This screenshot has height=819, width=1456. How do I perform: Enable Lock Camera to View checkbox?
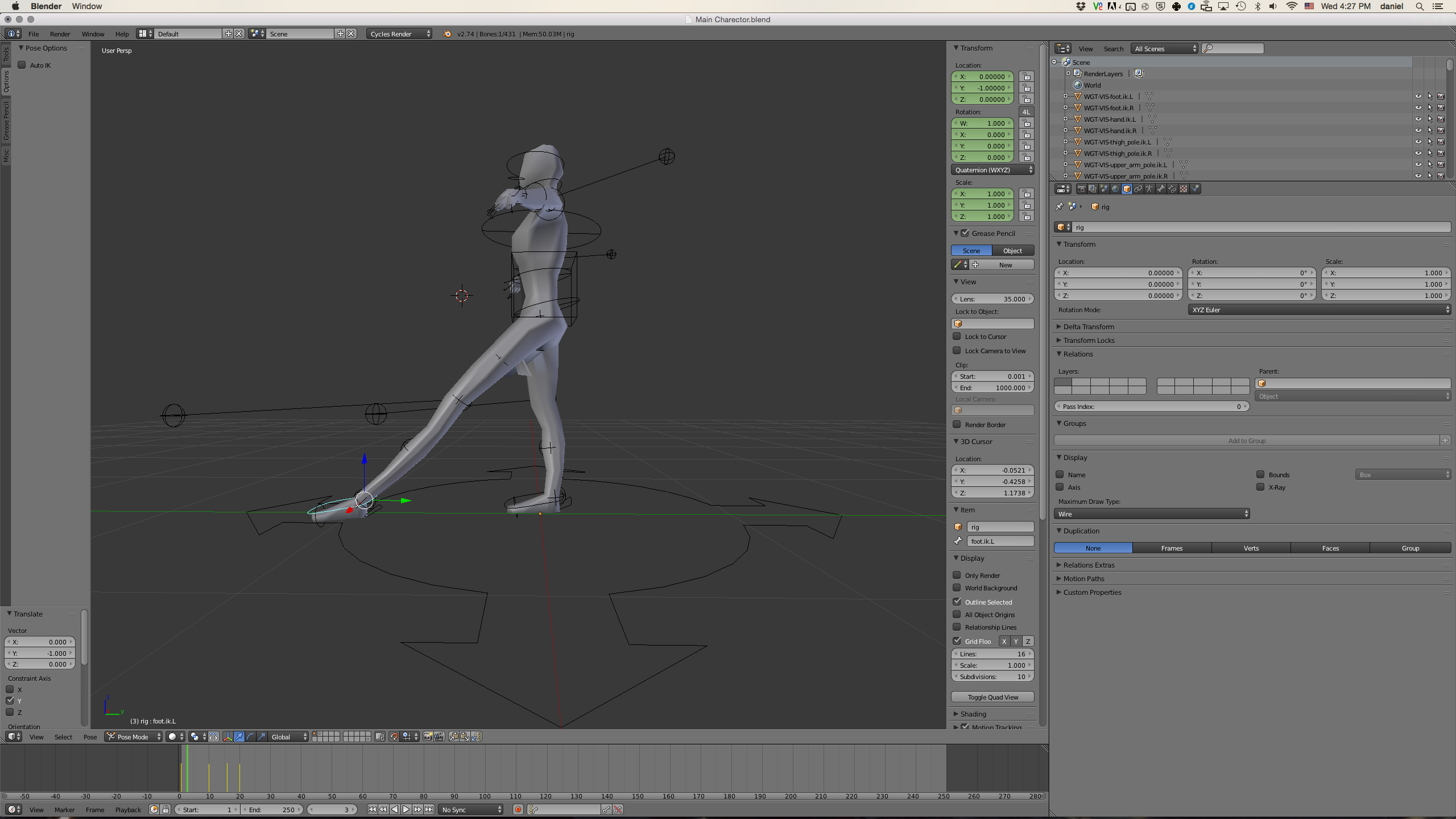tap(957, 350)
